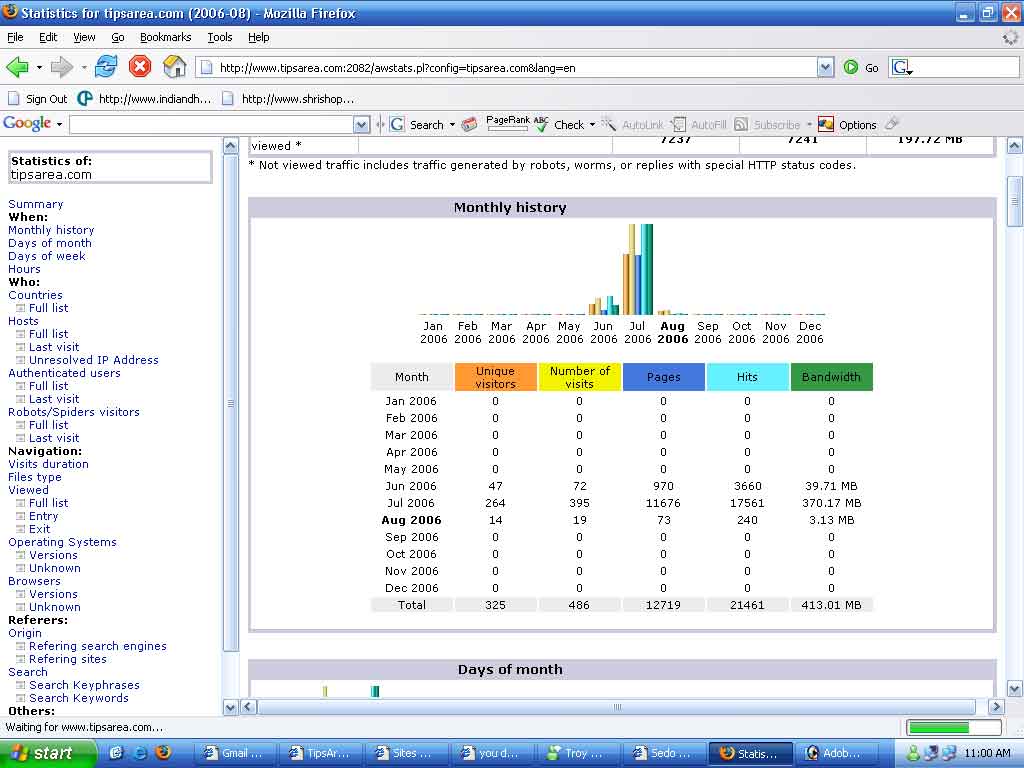Click the Google toolbar Search button
Image resolution: width=1024 pixels, height=768 pixels.
[x=418, y=125]
